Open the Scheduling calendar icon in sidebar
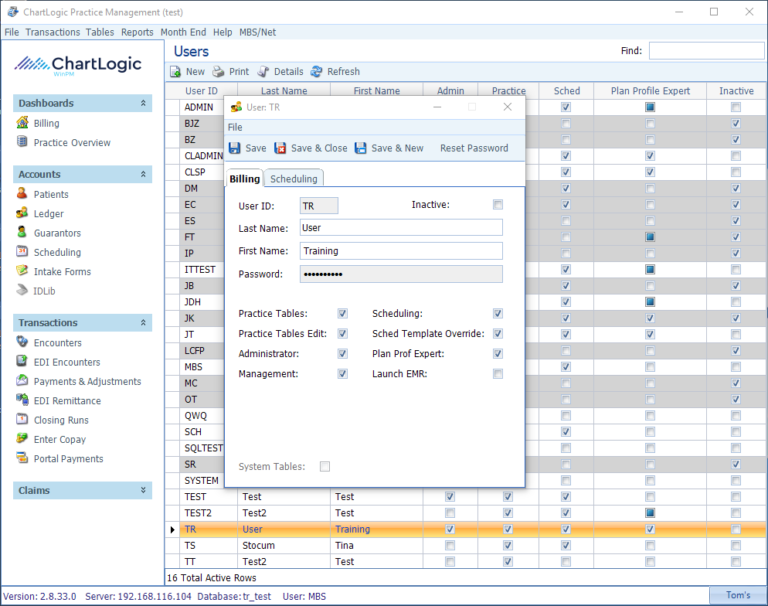The width and height of the screenshot is (768, 606). [22, 252]
